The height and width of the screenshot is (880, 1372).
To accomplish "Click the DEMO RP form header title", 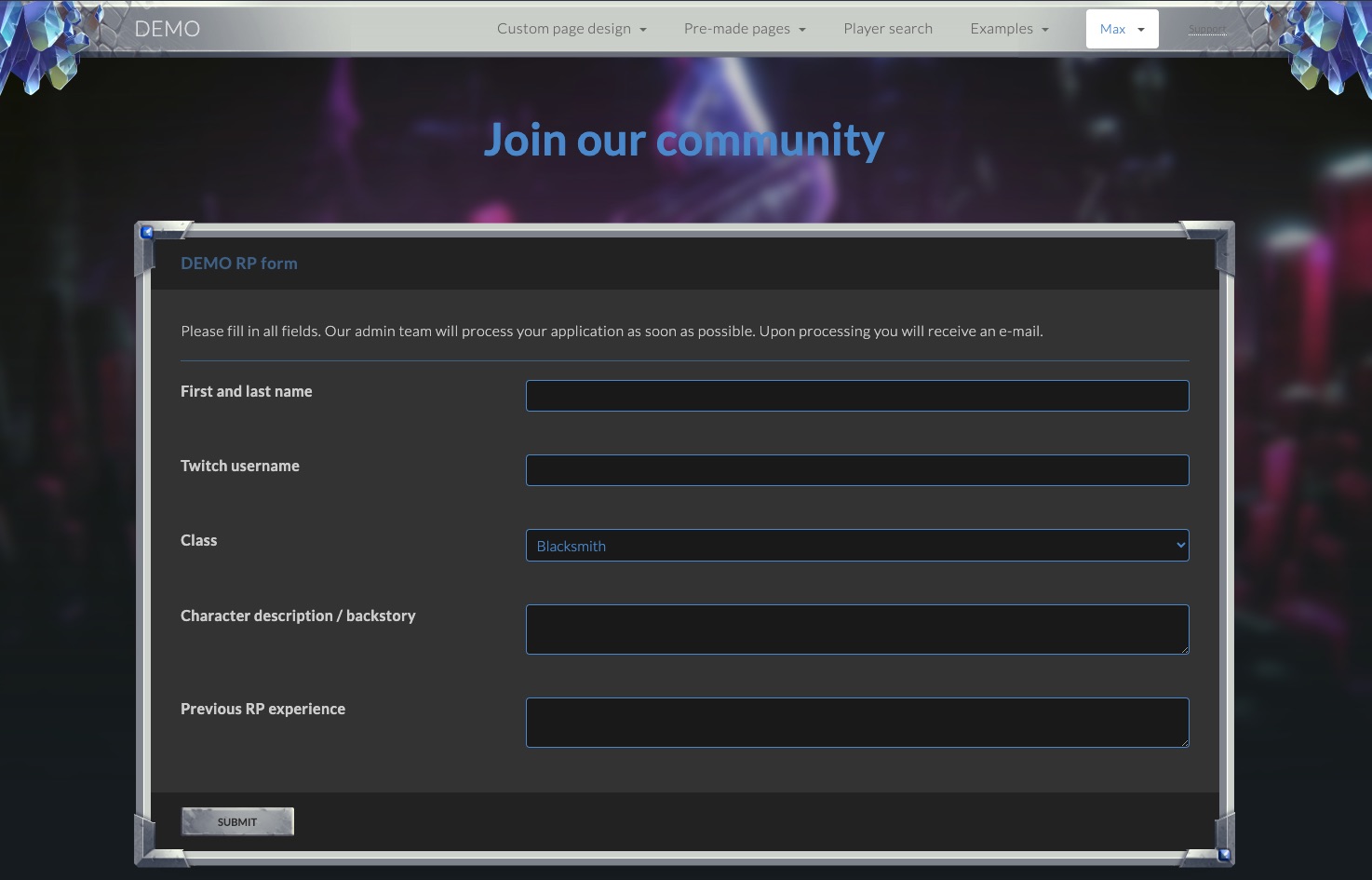I will (x=239, y=264).
